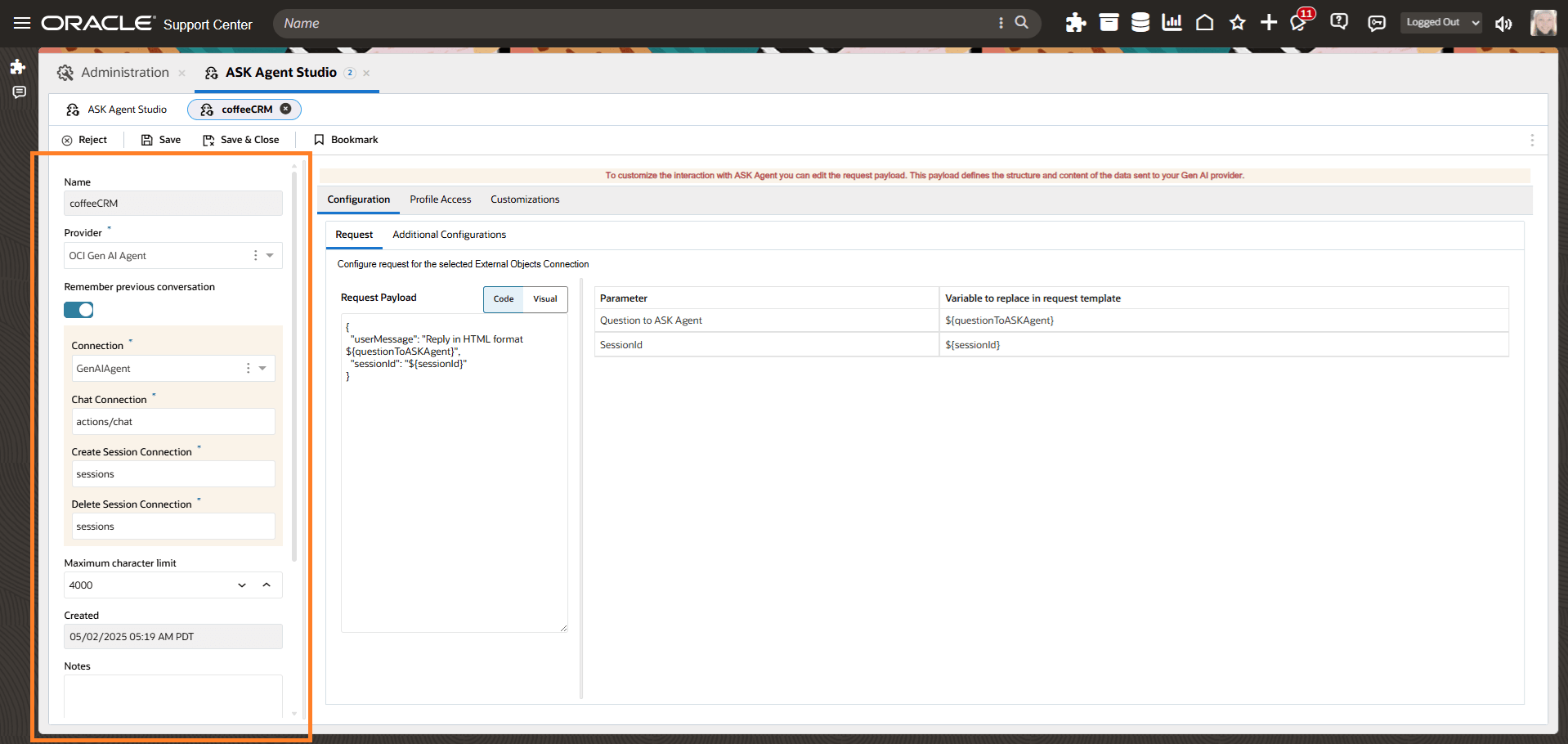Click the chat icon in left sidebar
Image resolution: width=1568 pixels, height=744 pixels.
tap(19, 92)
